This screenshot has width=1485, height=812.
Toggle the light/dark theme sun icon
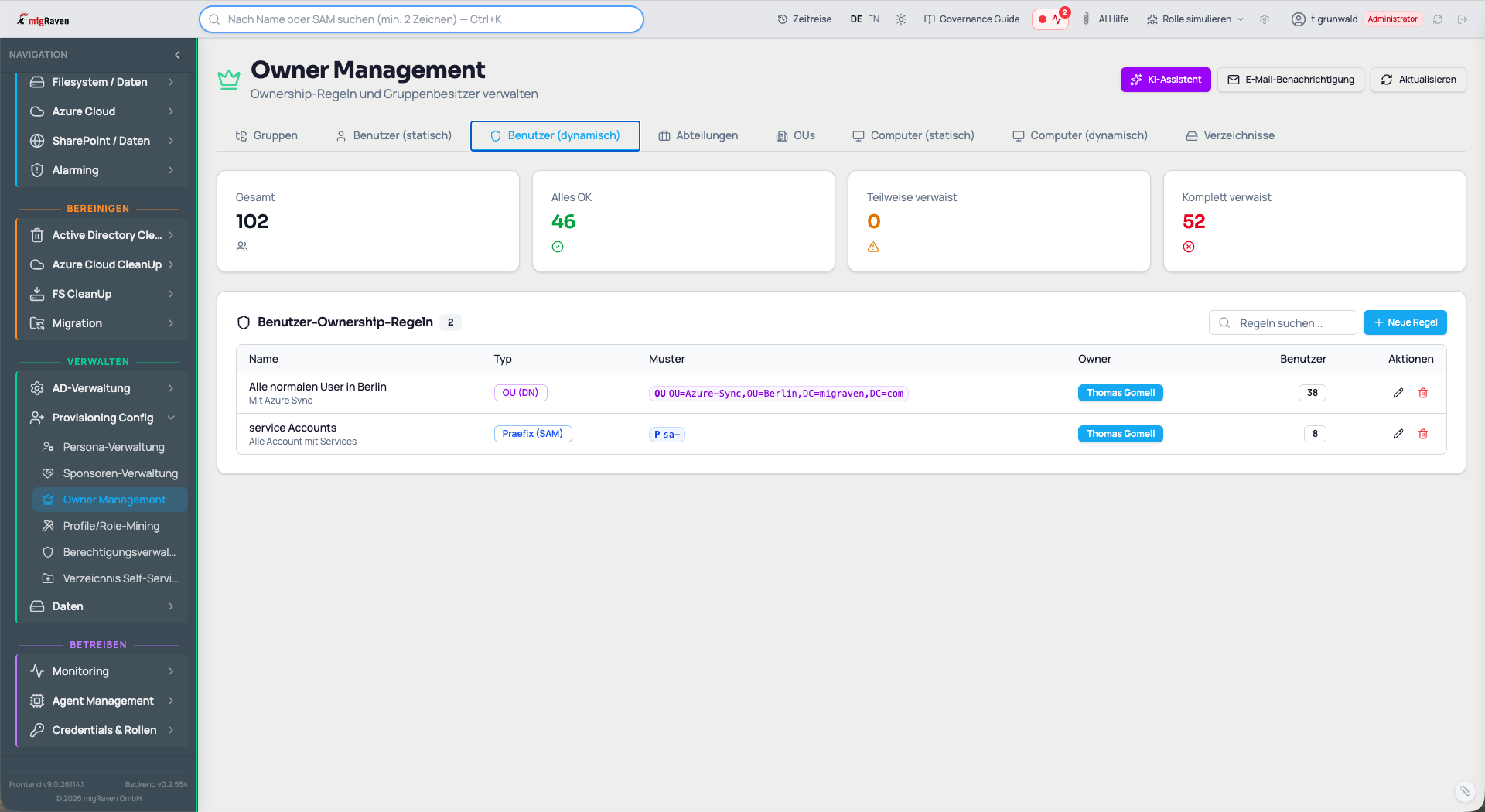point(901,19)
